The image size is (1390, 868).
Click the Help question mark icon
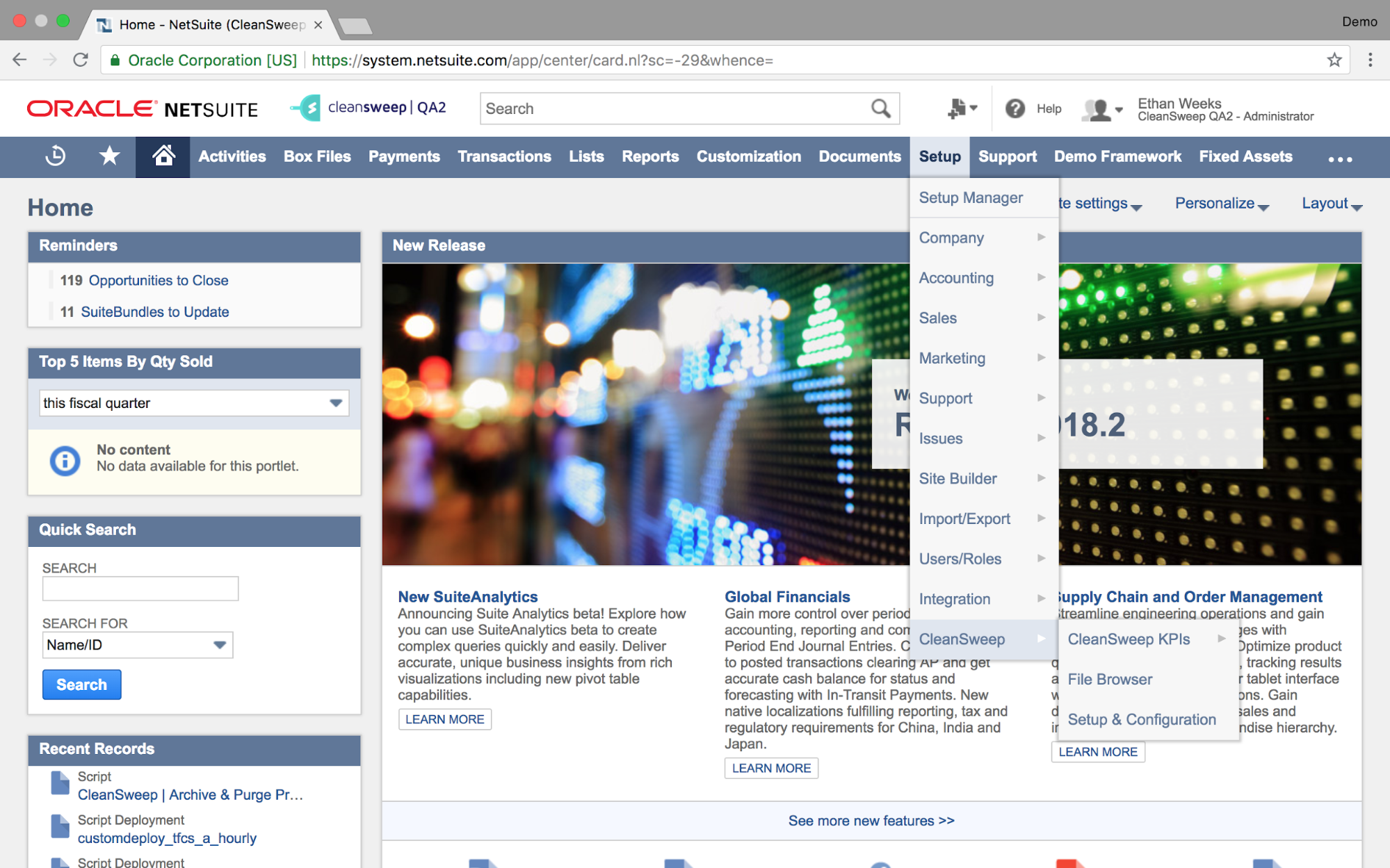[x=1015, y=108]
